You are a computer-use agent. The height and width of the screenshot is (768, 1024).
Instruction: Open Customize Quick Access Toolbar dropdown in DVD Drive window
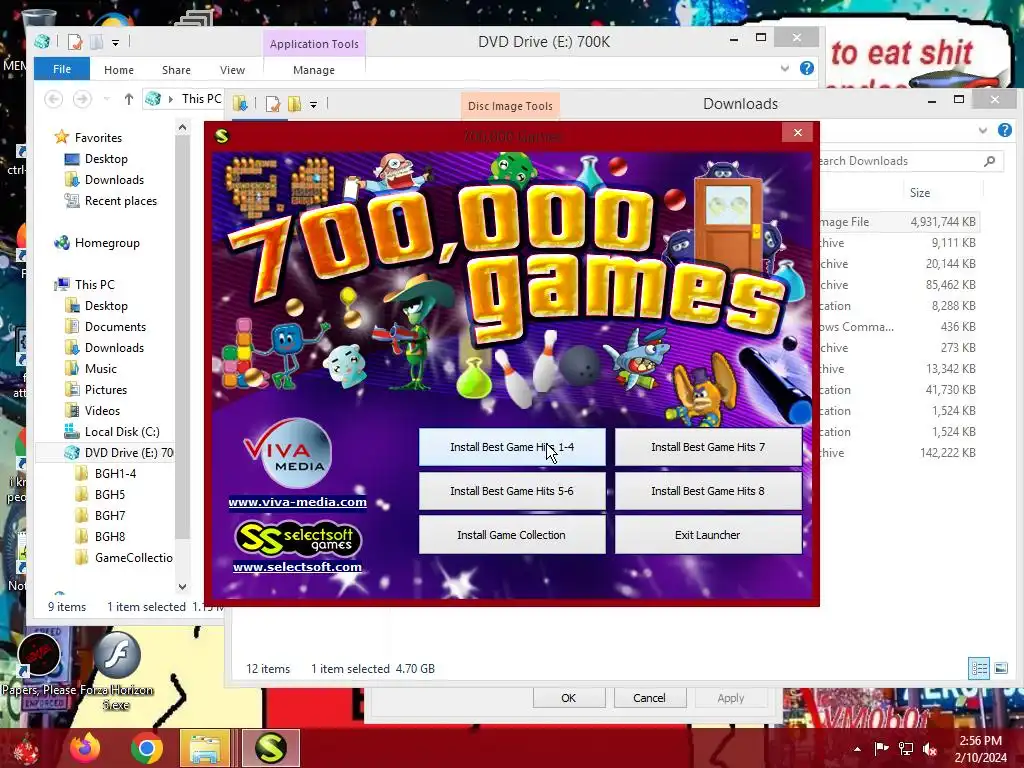115,43
